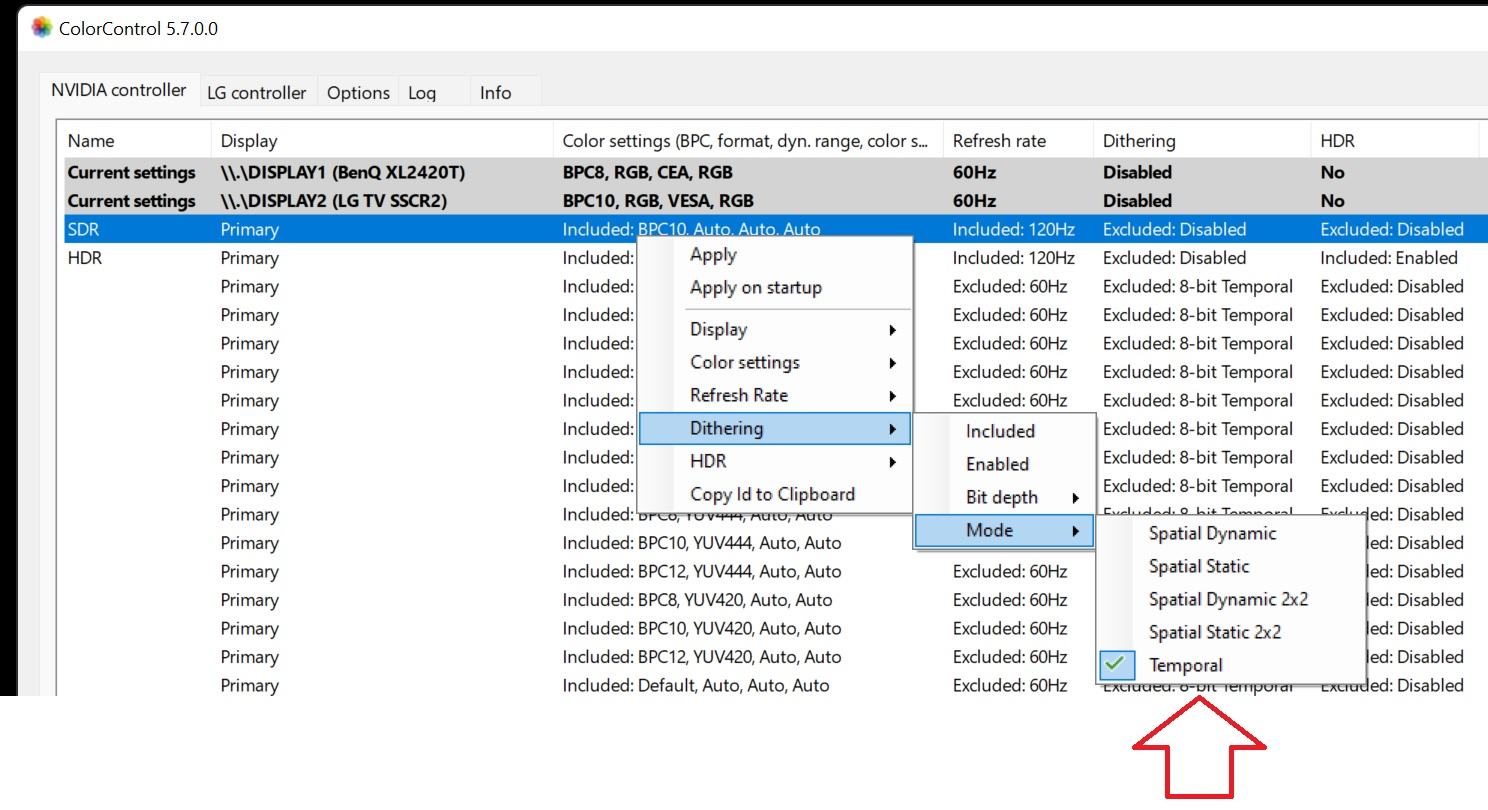Viewport: 1488px width, 810px height.
Task: Sort by the Dithering column header
Action: (x=1201, y=141)
